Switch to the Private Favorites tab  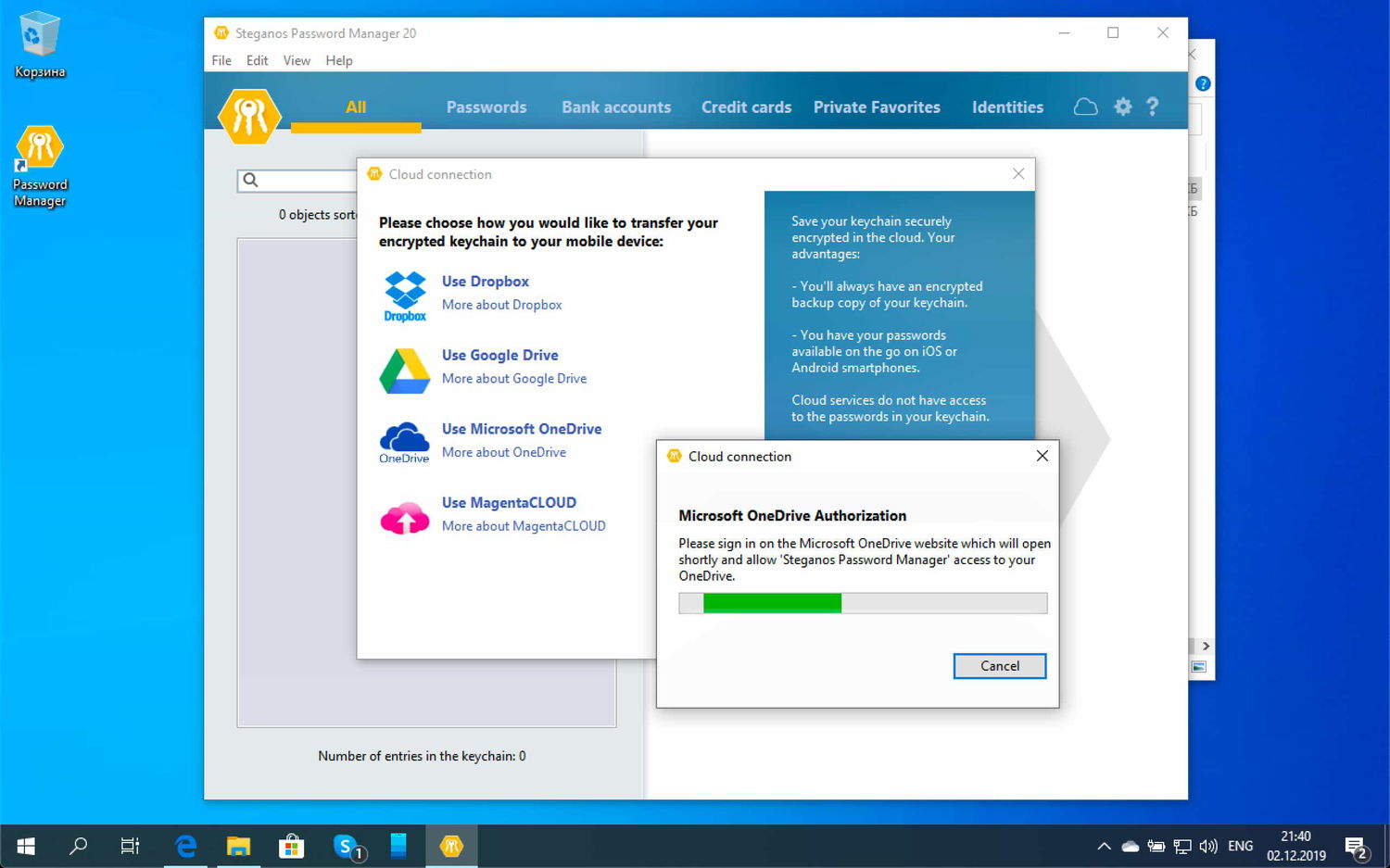pyautogui.click(x=877, y=107)
